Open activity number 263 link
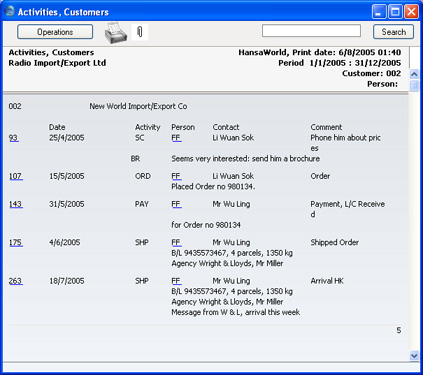This screenshot has width=423, height=375. (16, 281)
